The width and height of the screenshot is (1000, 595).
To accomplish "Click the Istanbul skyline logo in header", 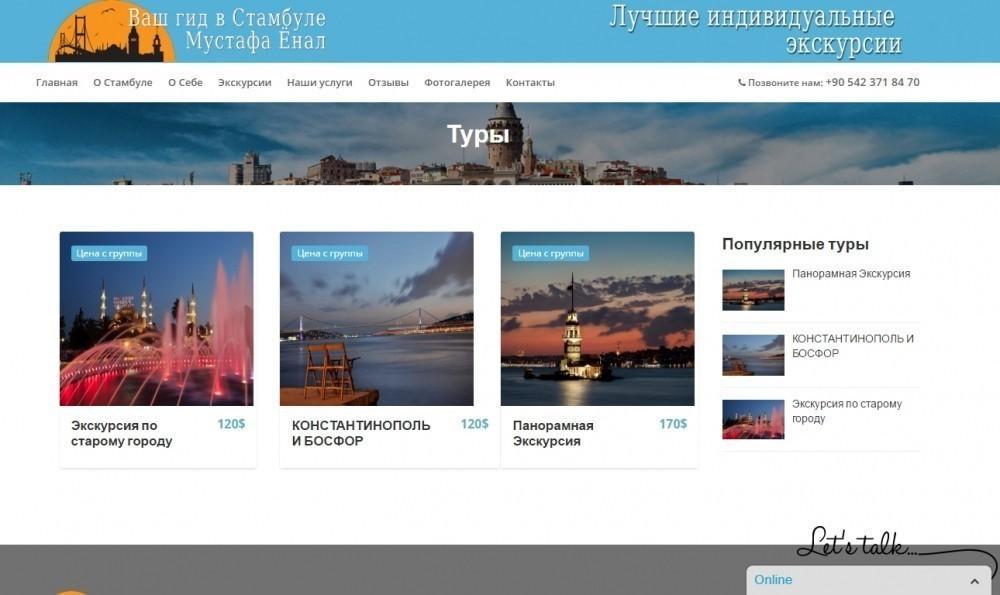I will (x=112, y=32).
